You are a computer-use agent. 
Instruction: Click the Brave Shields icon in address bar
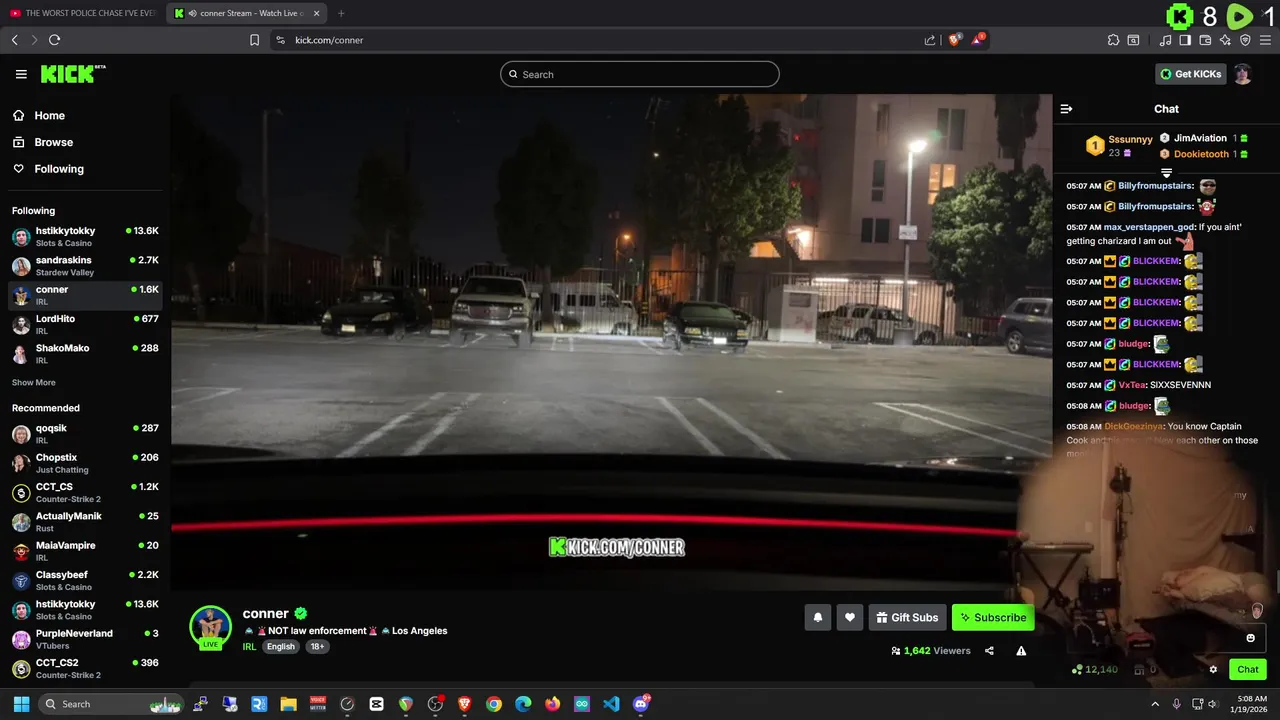pos(955,40)
